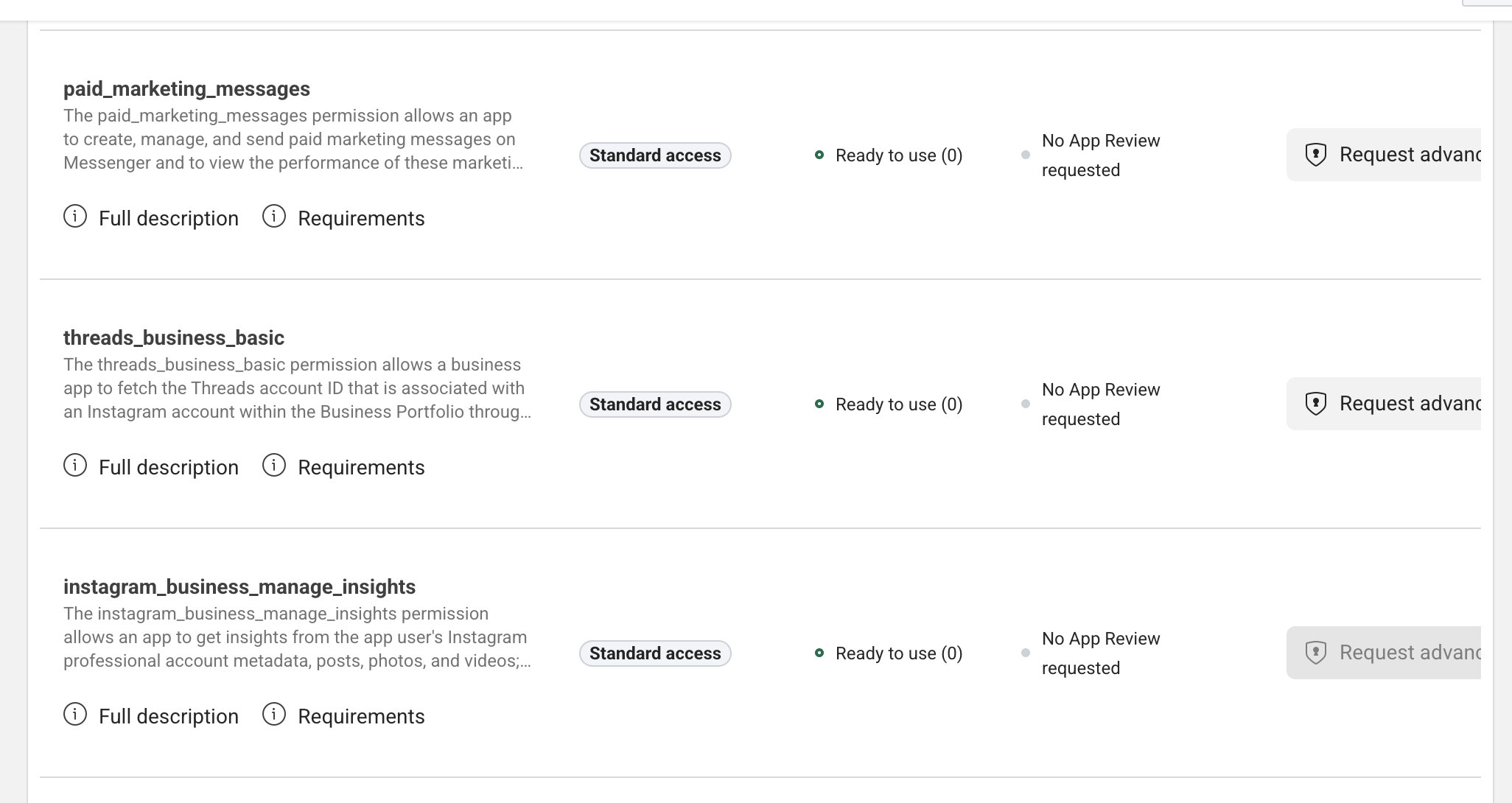The image size is (1512, 803).
Task: Click info icon beside instagram_business_manage_insights Full description
Action: (75, 715)
